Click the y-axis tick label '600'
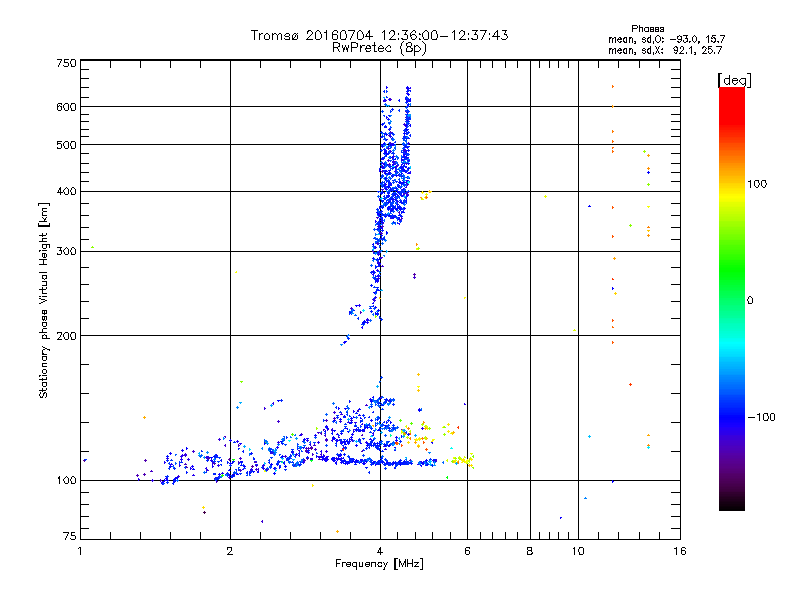 point(66,107)
